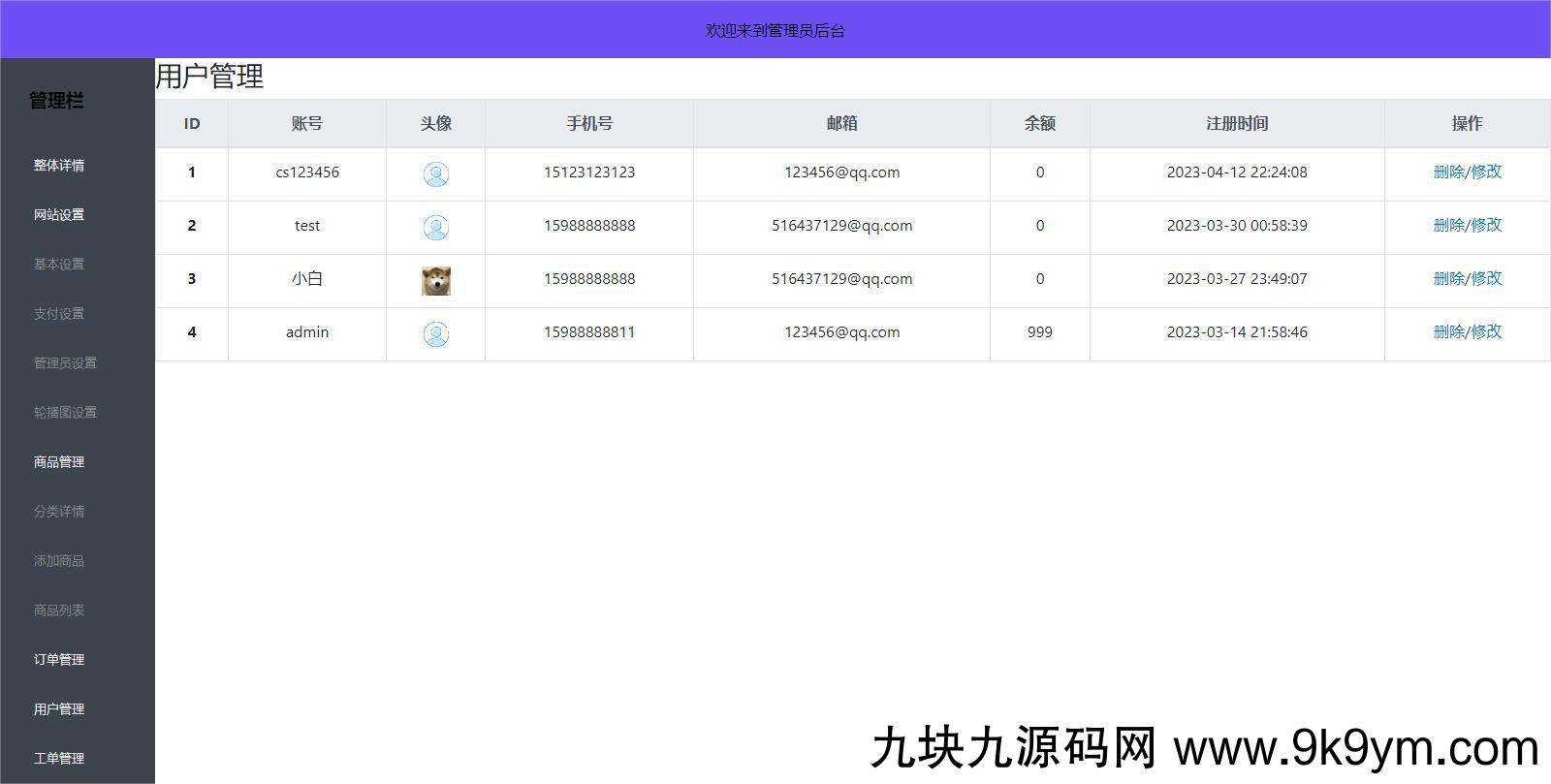This screenshot has height=784, width=1551.
Task: Open the dog avatar photo of 小白
Action: [x=435, y=281]
